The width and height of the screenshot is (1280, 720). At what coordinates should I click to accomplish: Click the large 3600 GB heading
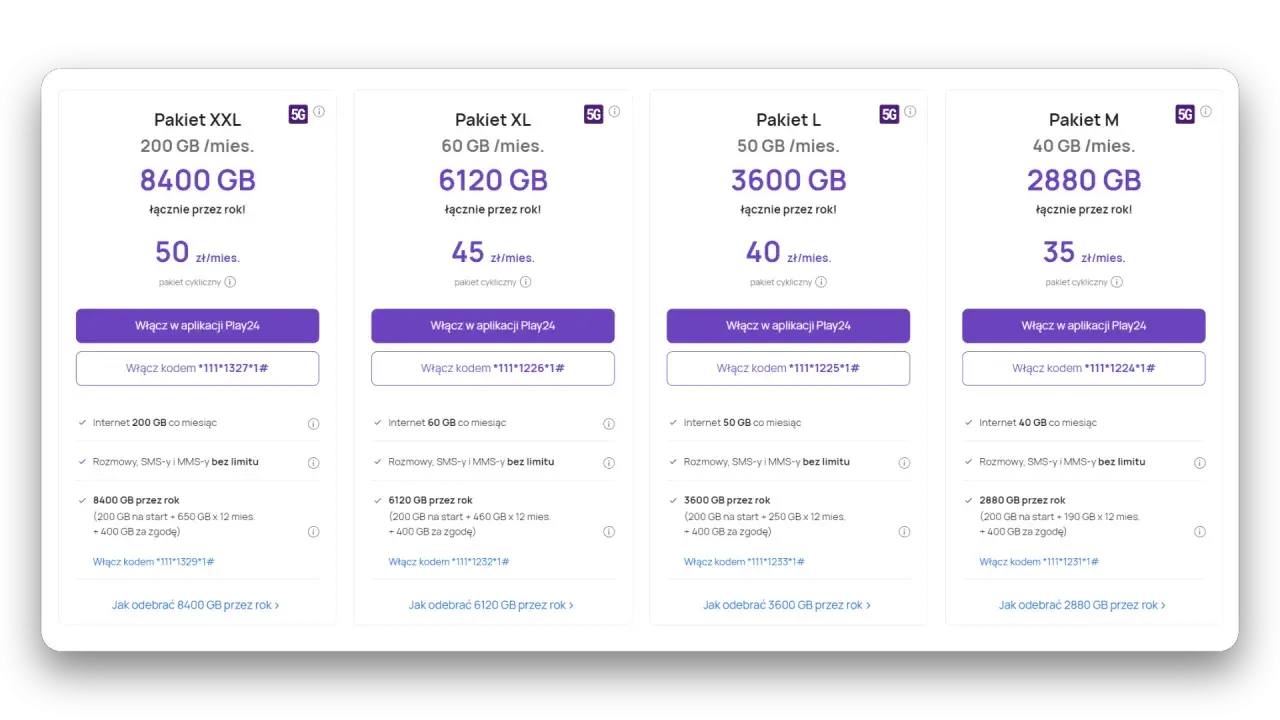coord(788,180)
